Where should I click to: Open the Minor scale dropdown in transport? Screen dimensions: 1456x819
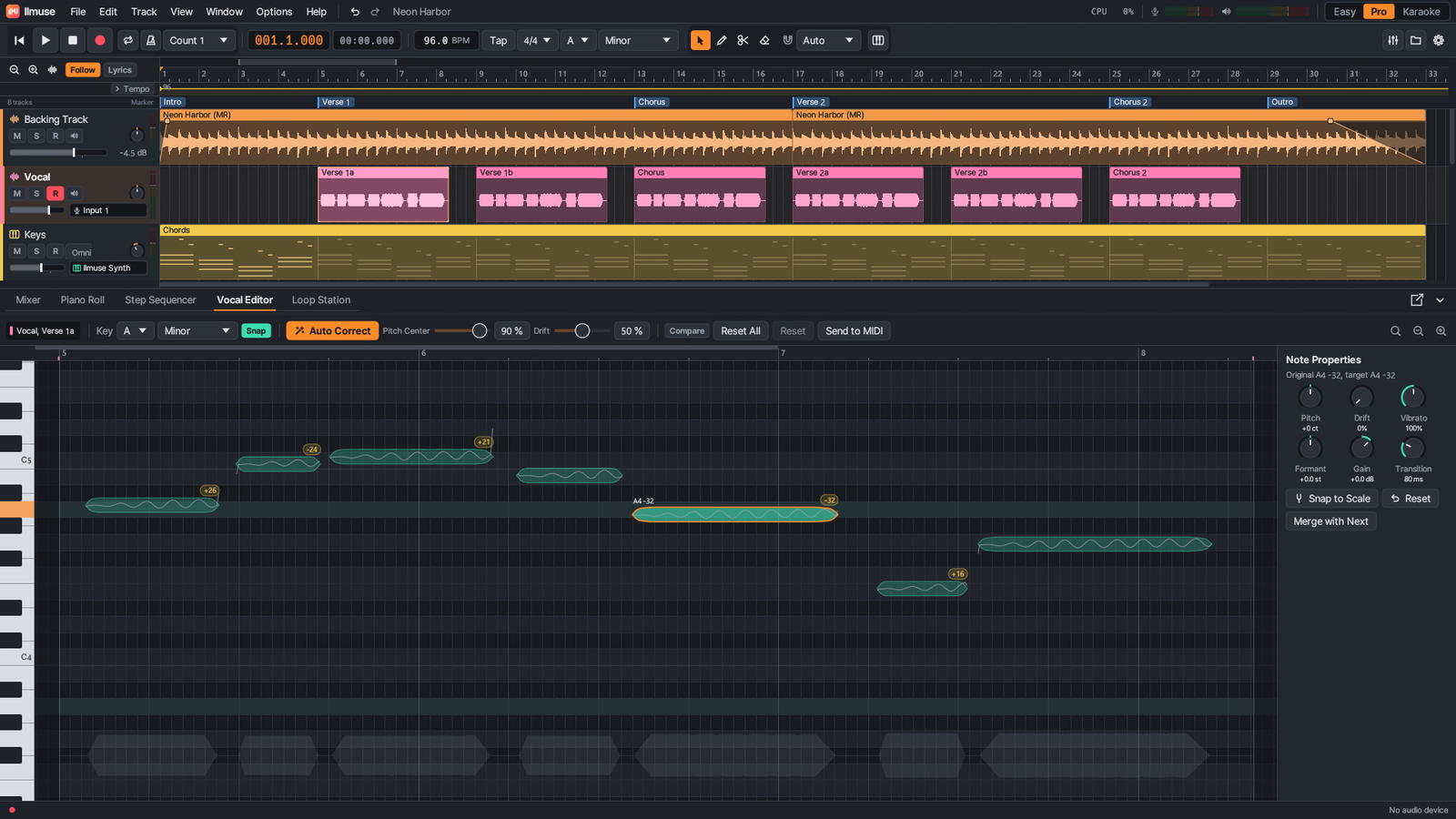click(x=637, y=40)
